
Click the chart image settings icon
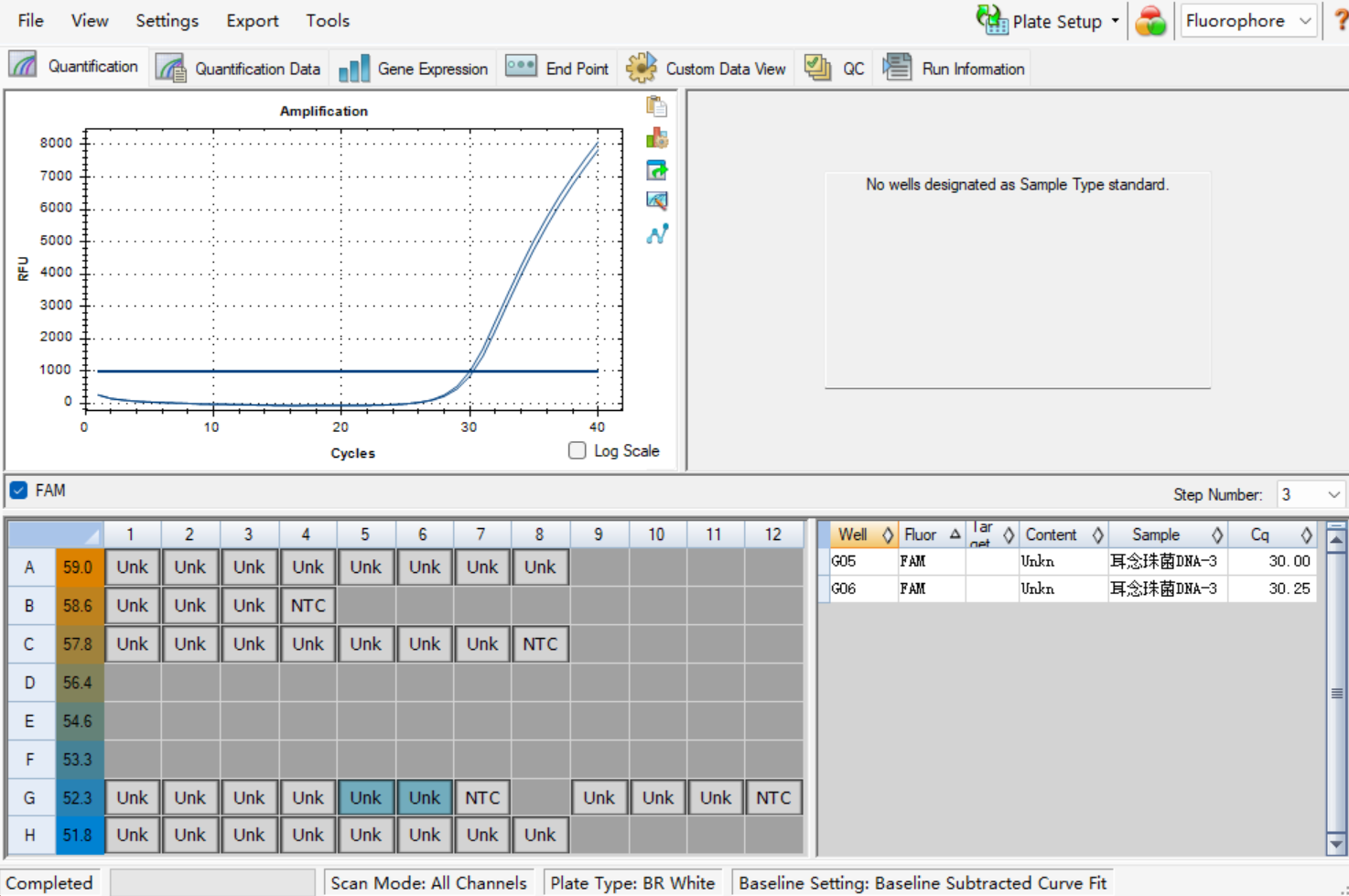click(656, 200)
